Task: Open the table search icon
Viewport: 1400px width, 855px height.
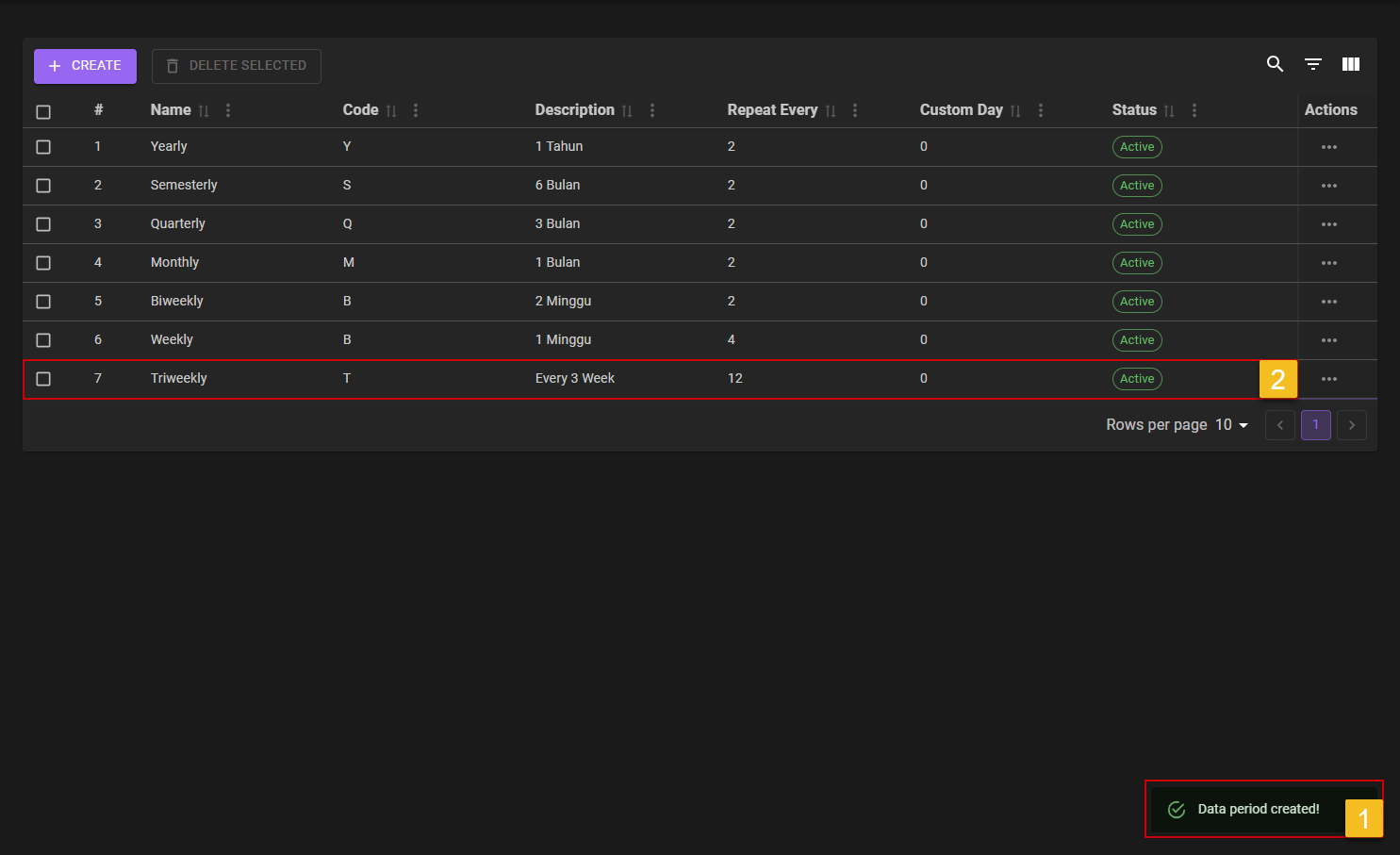Action: (1275, 64)
